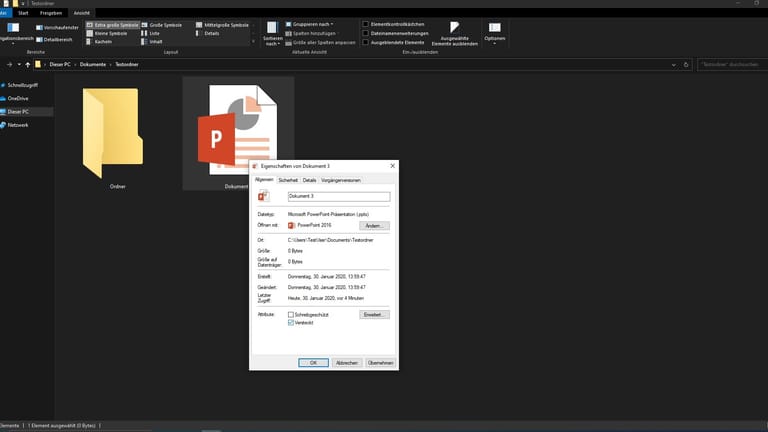The width and height of the screenshot is (768, 432).
Task: Open recent locations dropdown arrow
Action: [19, 65]
